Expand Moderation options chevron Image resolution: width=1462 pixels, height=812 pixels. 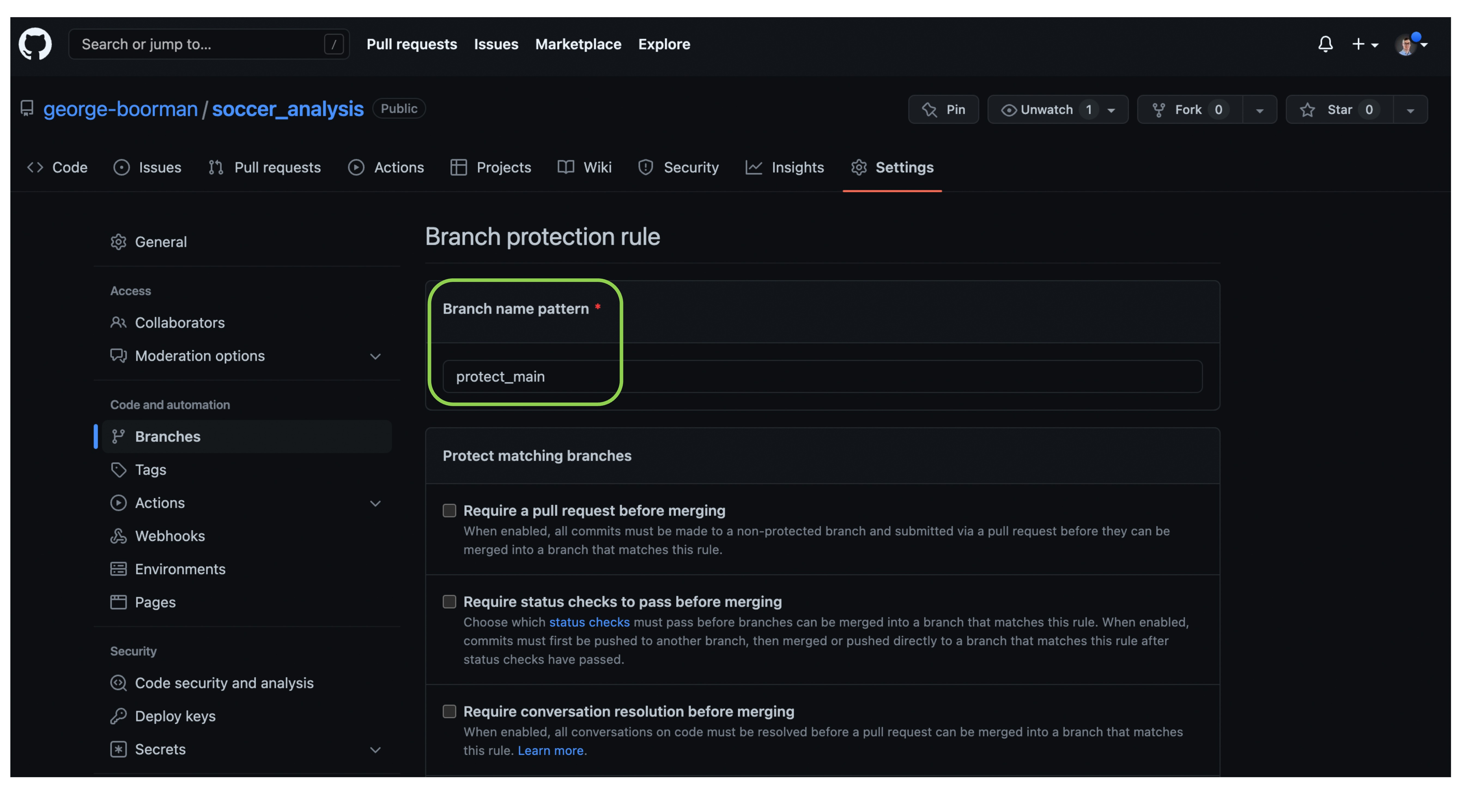[x=375, y=356]
